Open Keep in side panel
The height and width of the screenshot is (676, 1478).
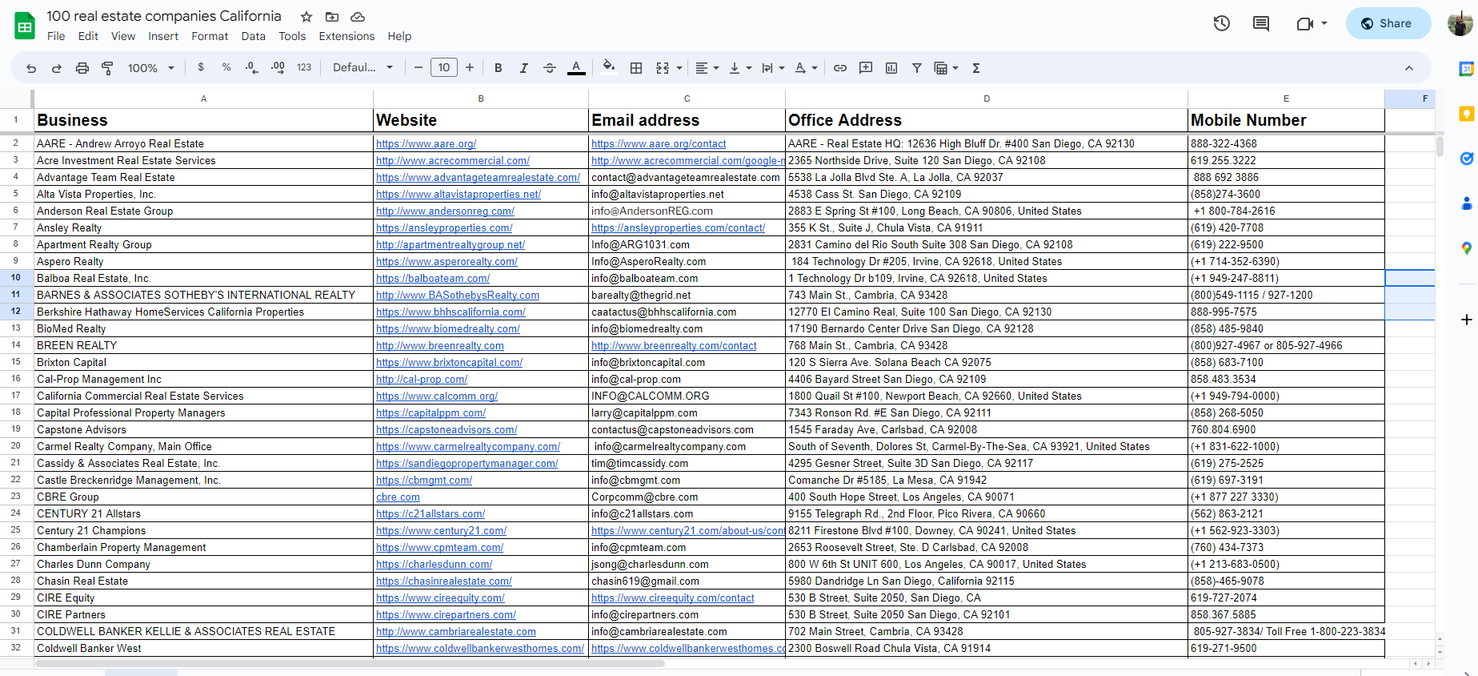(x=1466, y=113)
